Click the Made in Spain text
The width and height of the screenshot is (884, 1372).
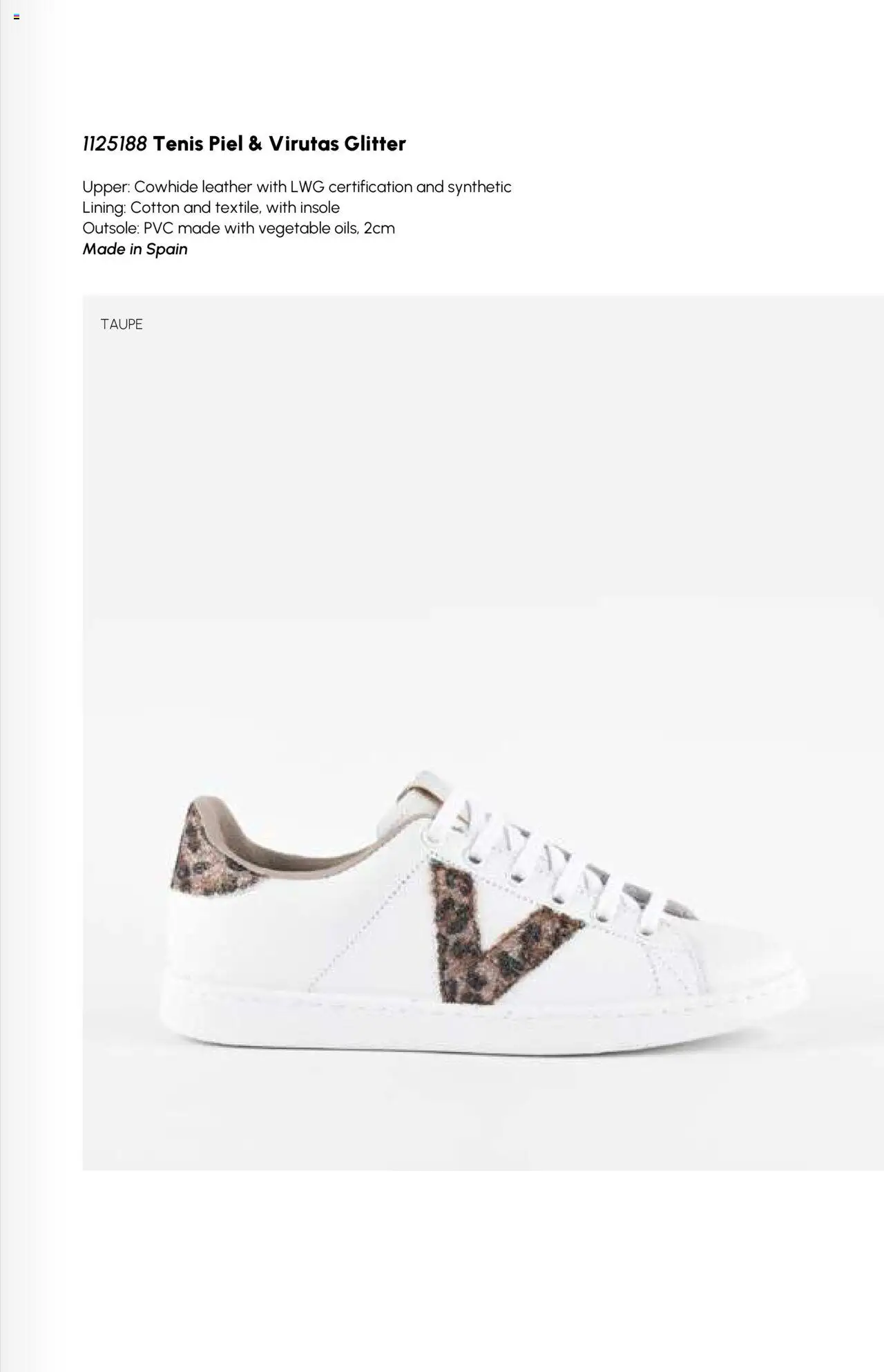click(135, 249)
